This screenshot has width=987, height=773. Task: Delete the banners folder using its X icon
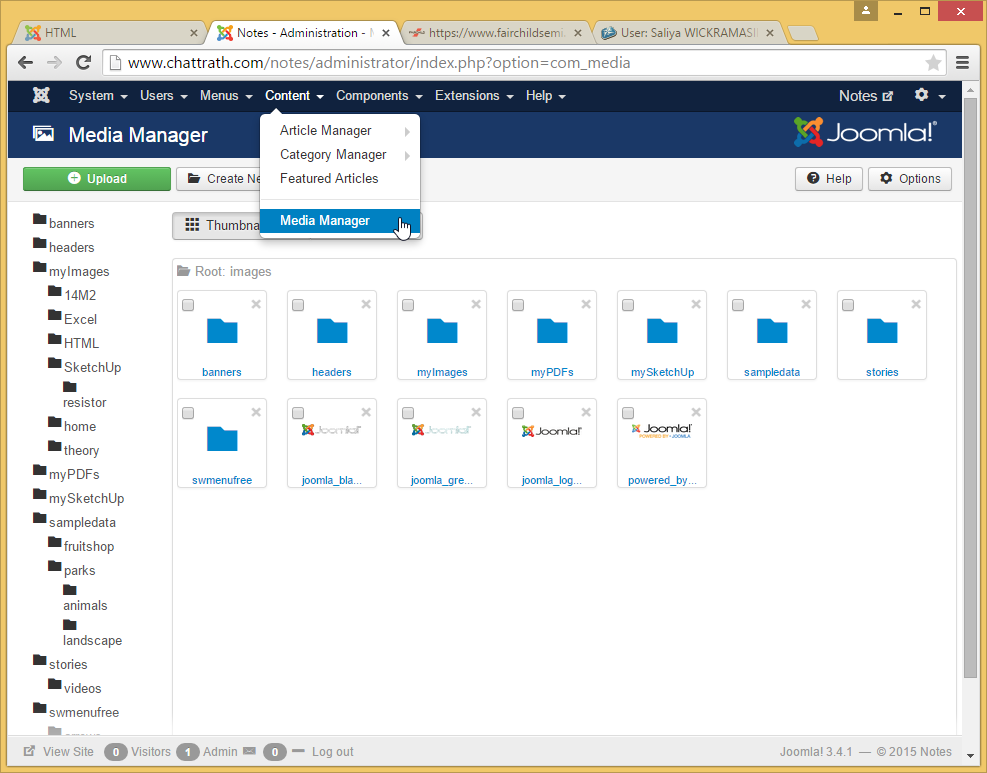coord(256,304)
